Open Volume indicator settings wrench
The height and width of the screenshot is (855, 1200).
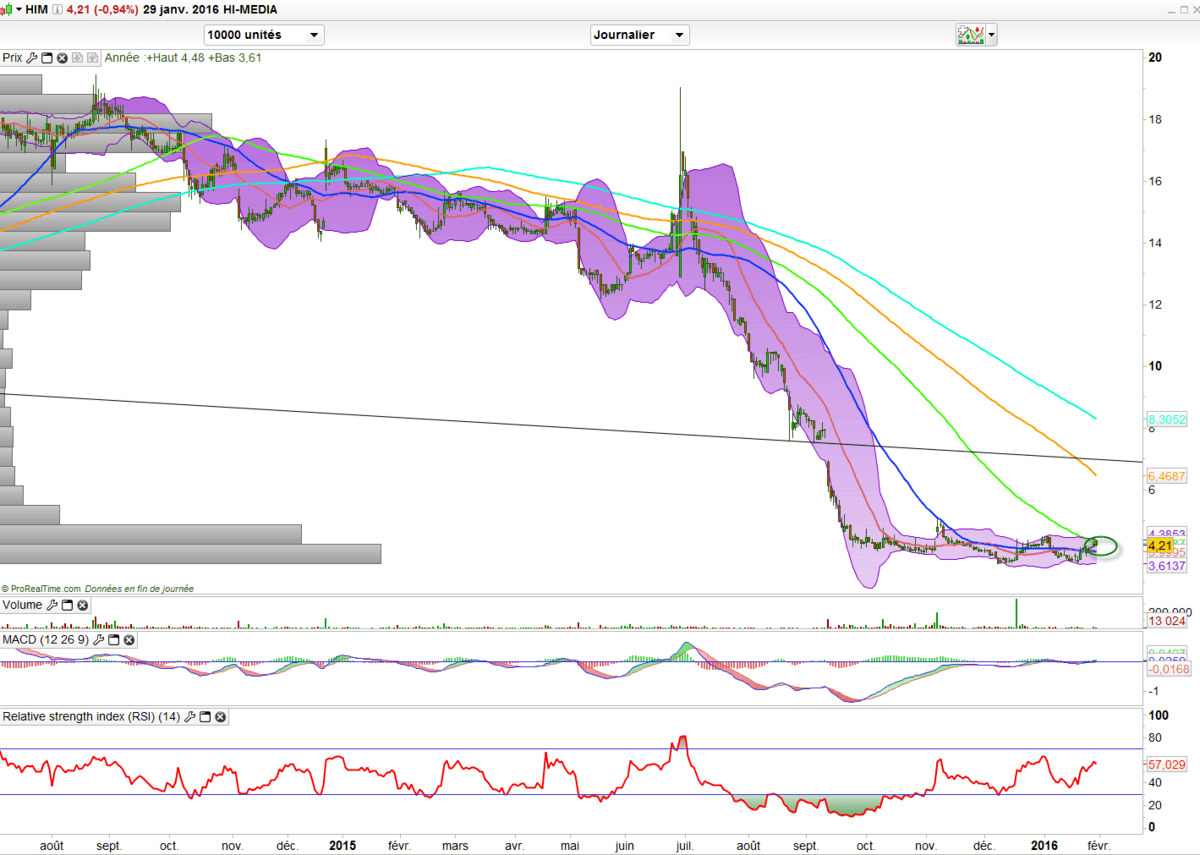52,605
